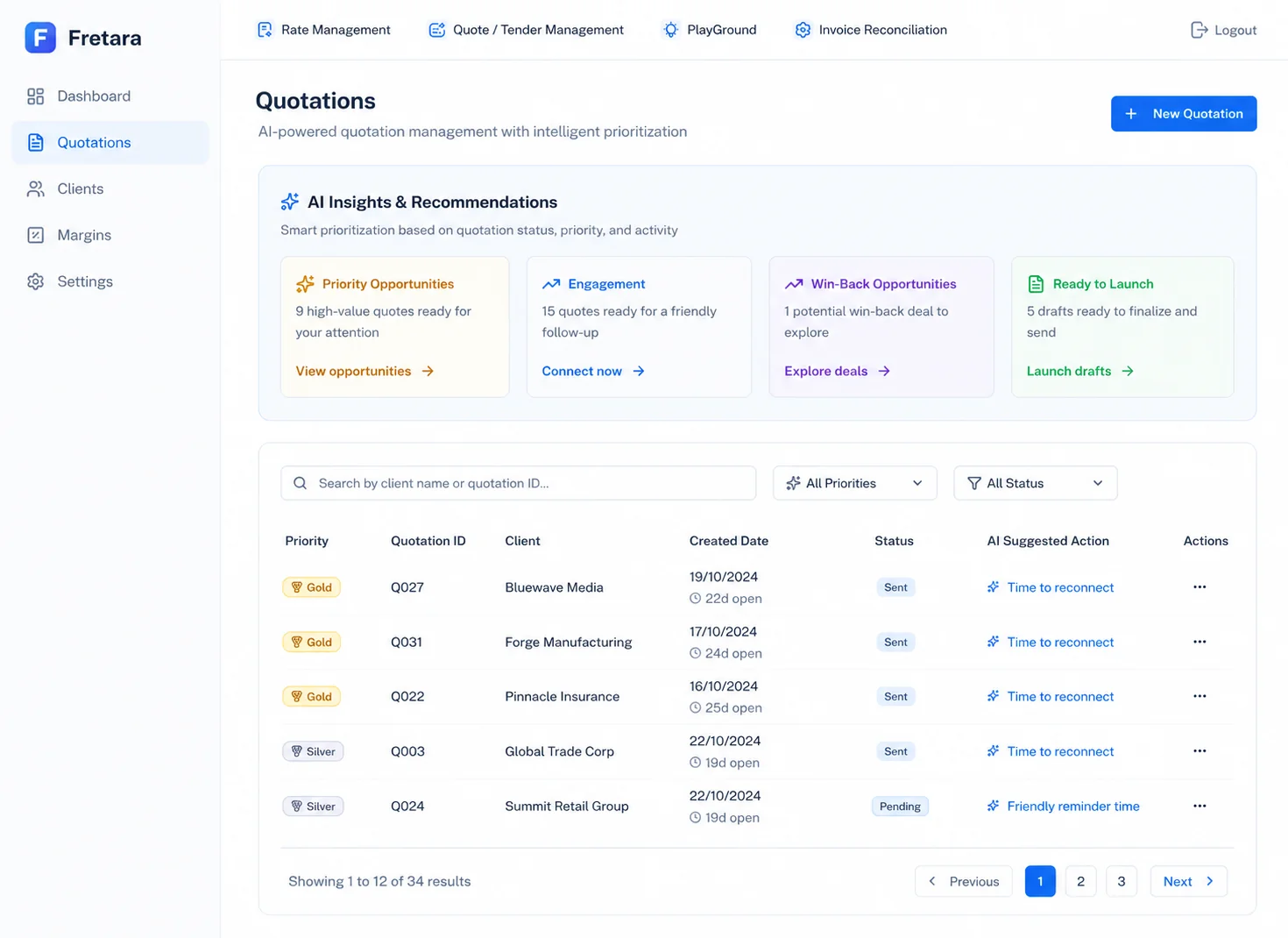1288x938 pixels.
Task: Click the Launch drafts link
Action: [x=1080, y=372]
